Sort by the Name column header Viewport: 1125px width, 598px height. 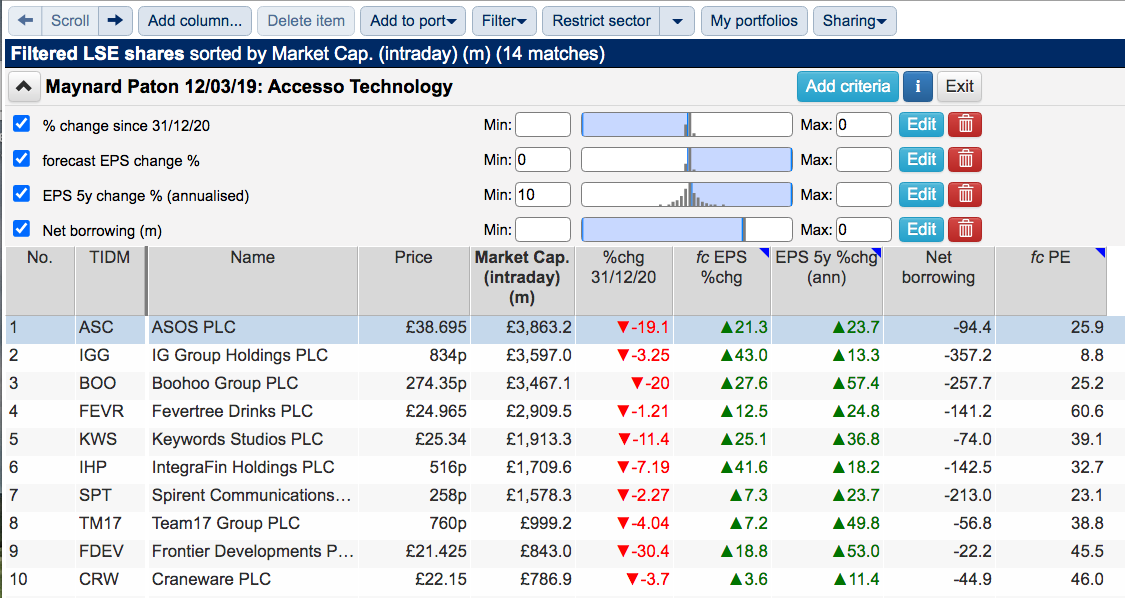tap(253, 281)
